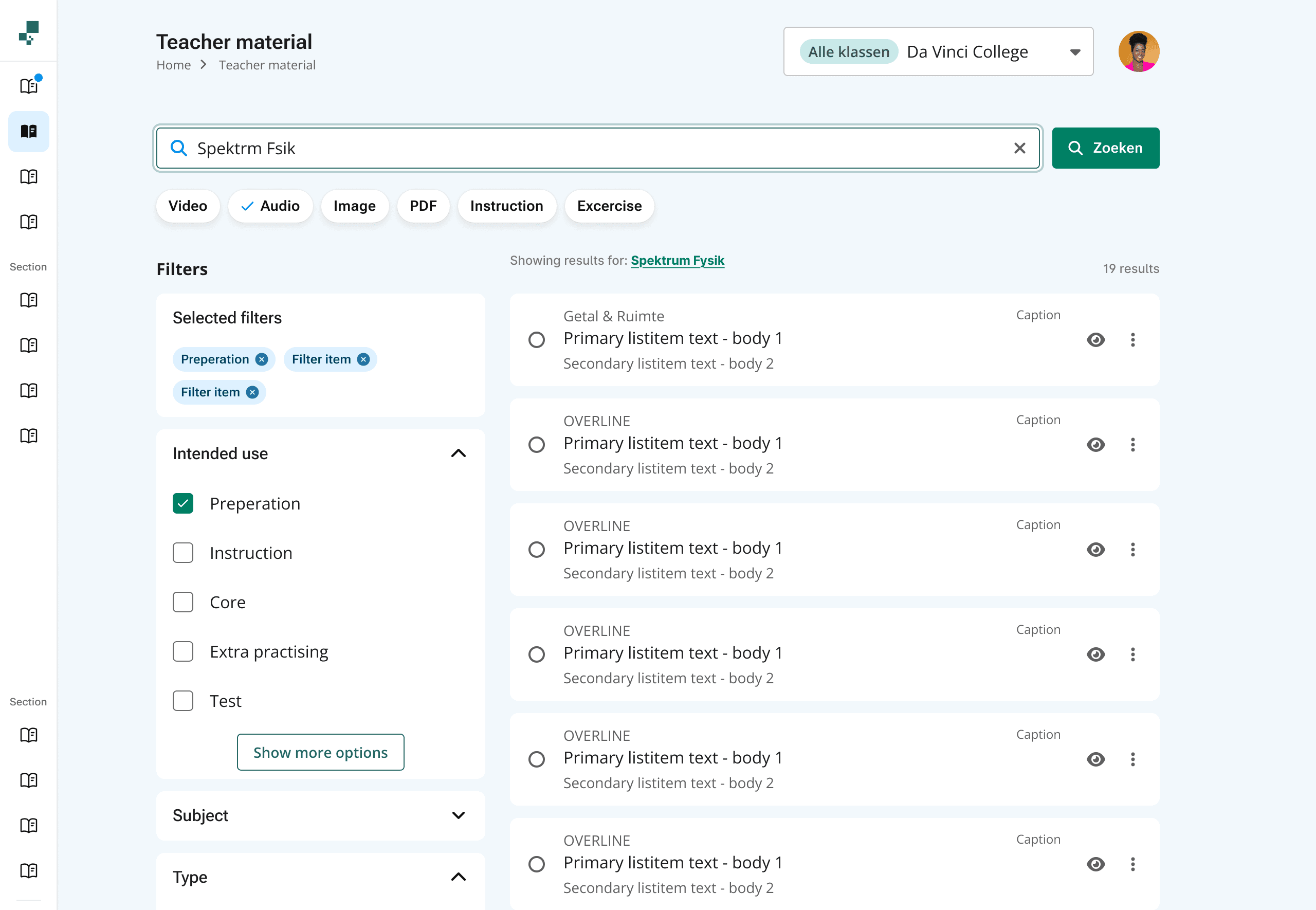Check the Instruction checkbox under Intended use
The image size is (1316, 910).
[x=183, y=553]
